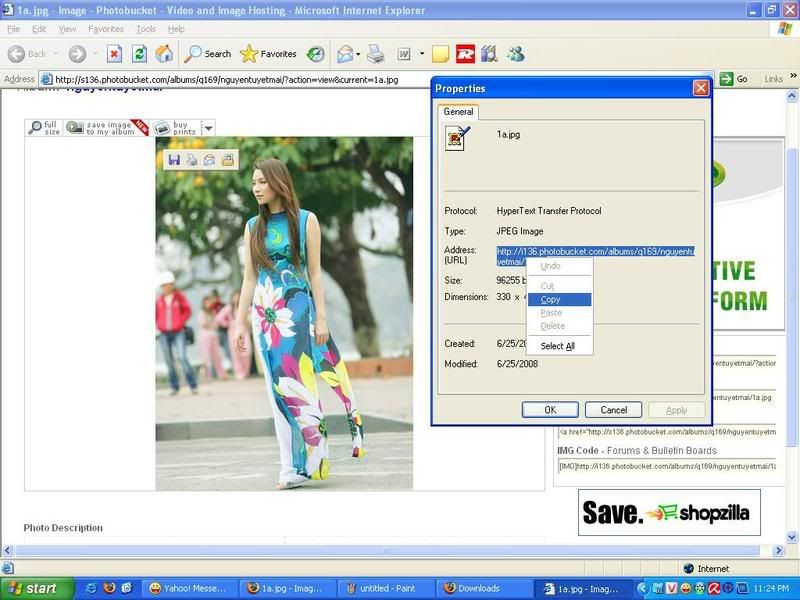
Task: Click the vertical scrollbar down arrow
Action: pos(792,537)
